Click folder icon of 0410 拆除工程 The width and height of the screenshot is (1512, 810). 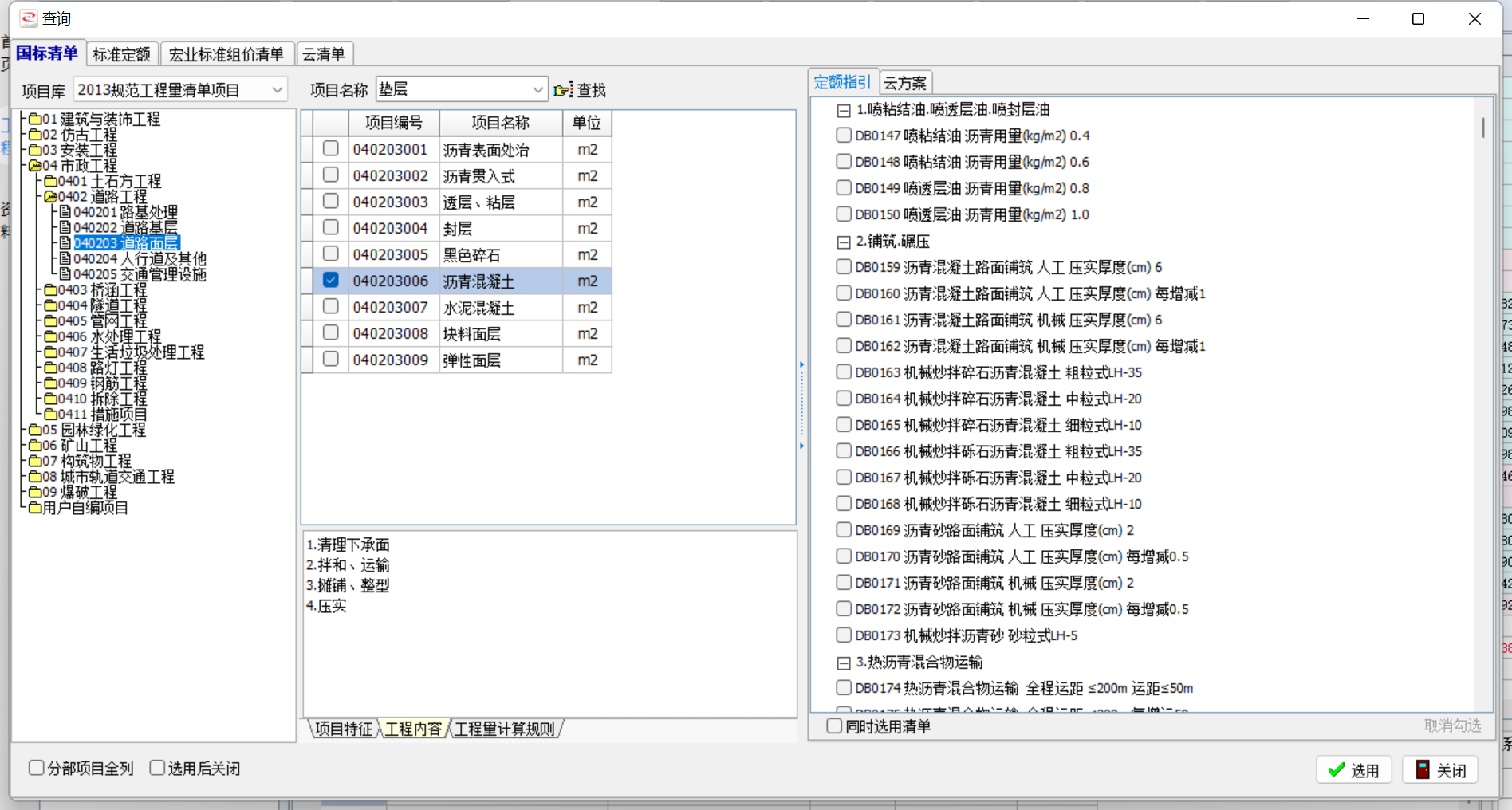coord(51,399)
